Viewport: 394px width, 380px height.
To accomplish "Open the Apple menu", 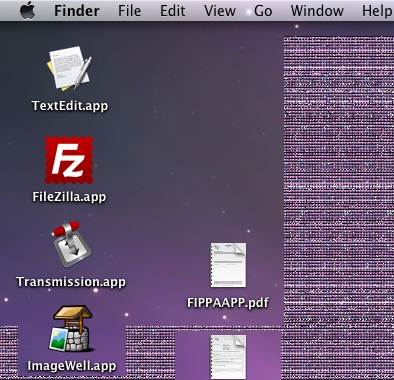I will pyautogui.click(x=27, y=10).
